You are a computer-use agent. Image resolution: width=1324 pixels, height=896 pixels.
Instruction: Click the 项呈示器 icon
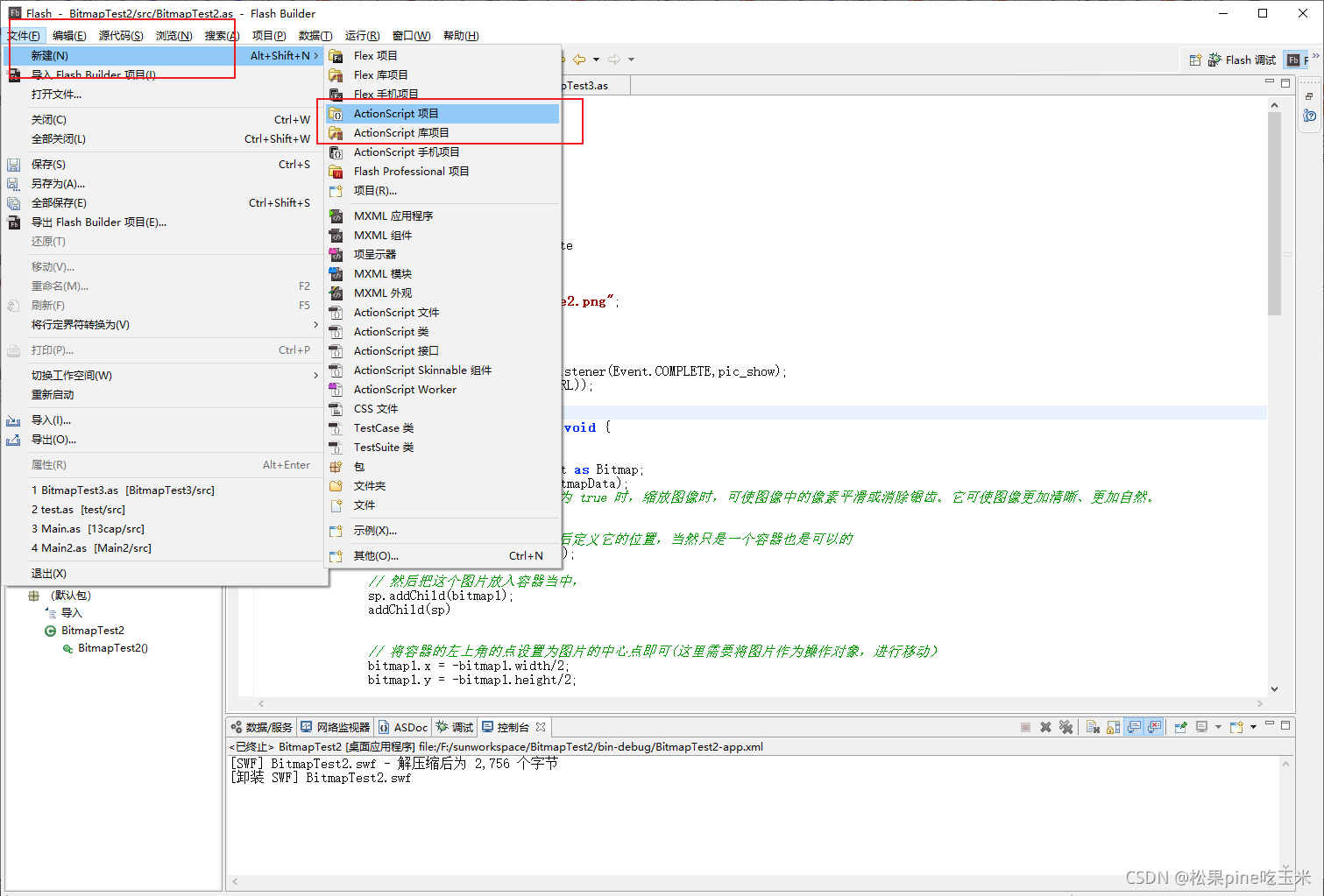(336, 255)
